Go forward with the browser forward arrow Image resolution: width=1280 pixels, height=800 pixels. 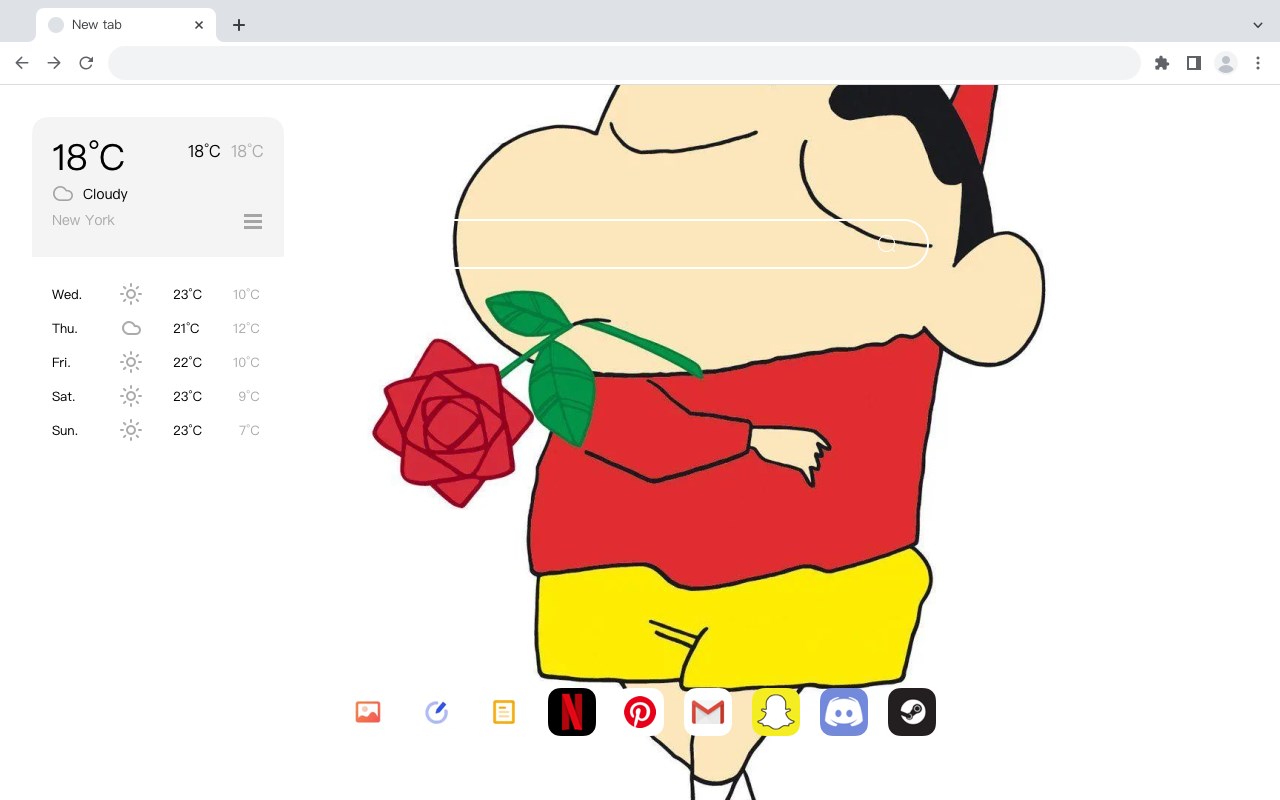point(54,63)
